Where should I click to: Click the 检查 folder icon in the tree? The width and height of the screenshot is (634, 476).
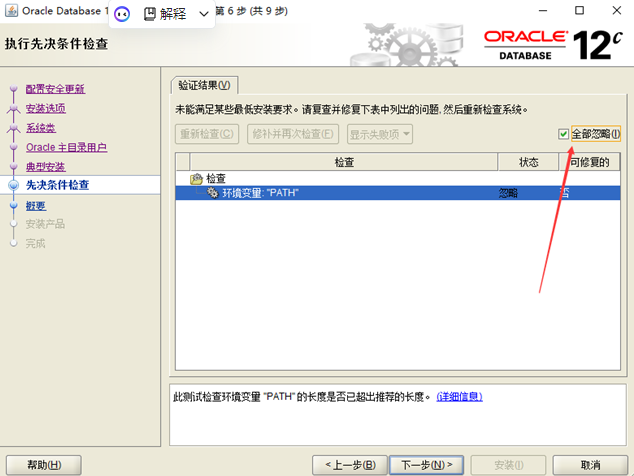pos(197,178)
